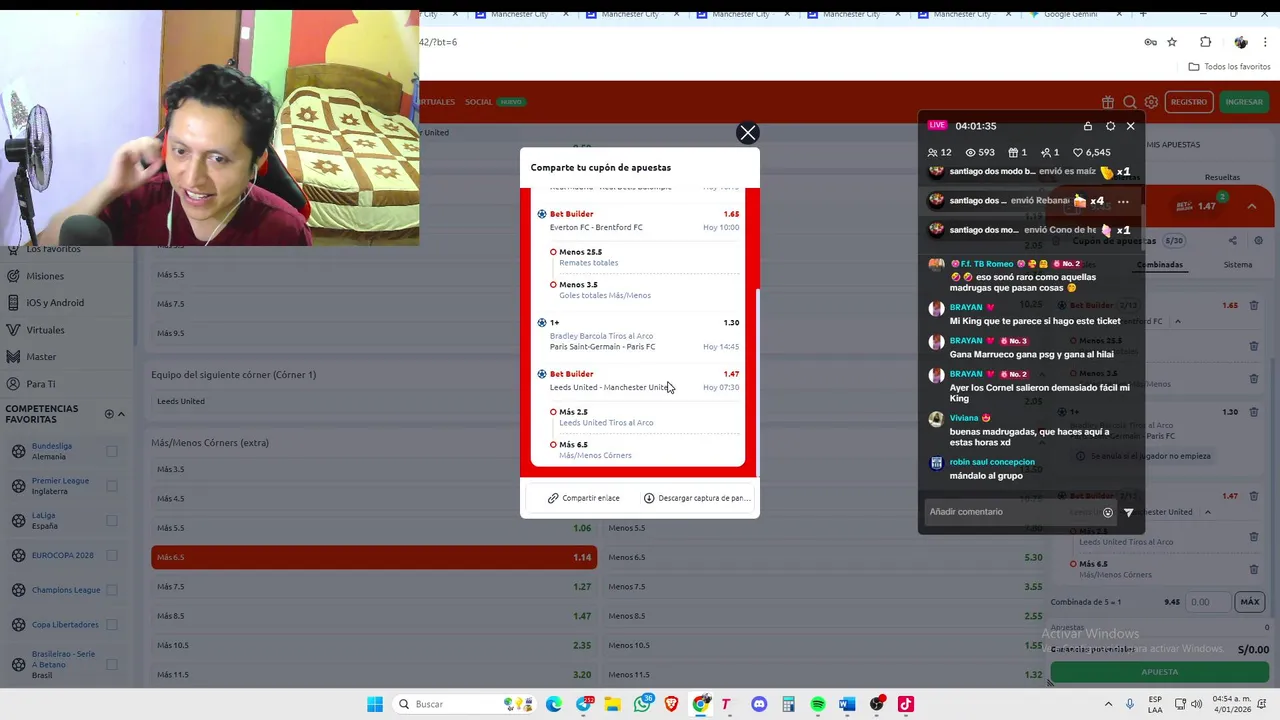Send comment with paper plane icon
Screen dimensions: 1280x720
pyautogui.click(x=1129, y=512)
